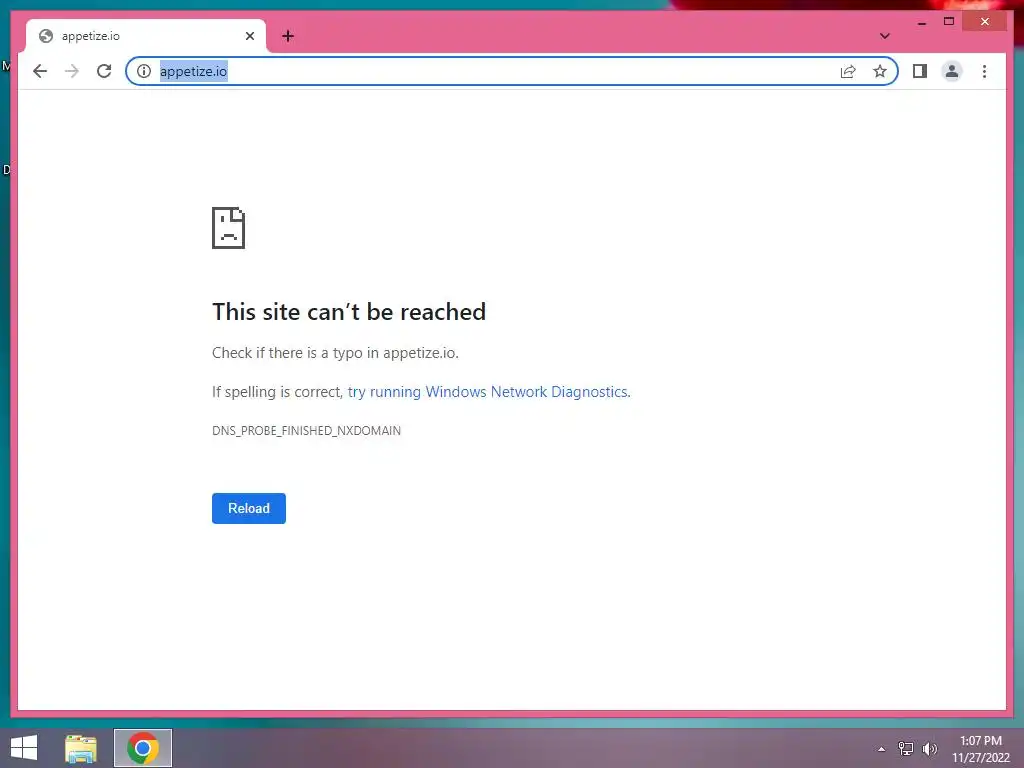Maximize the Chrome window
This screenshot has width=1024, height=768.
949,22
